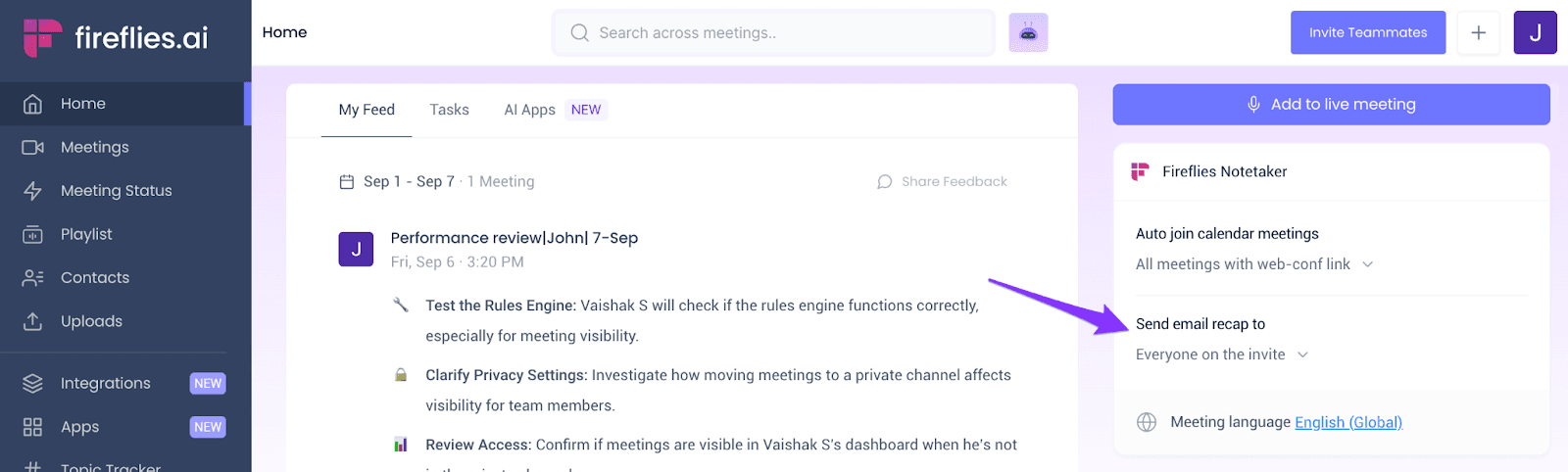Open the Uploads page
1568x472 pixels.
[x=125, y=321]
